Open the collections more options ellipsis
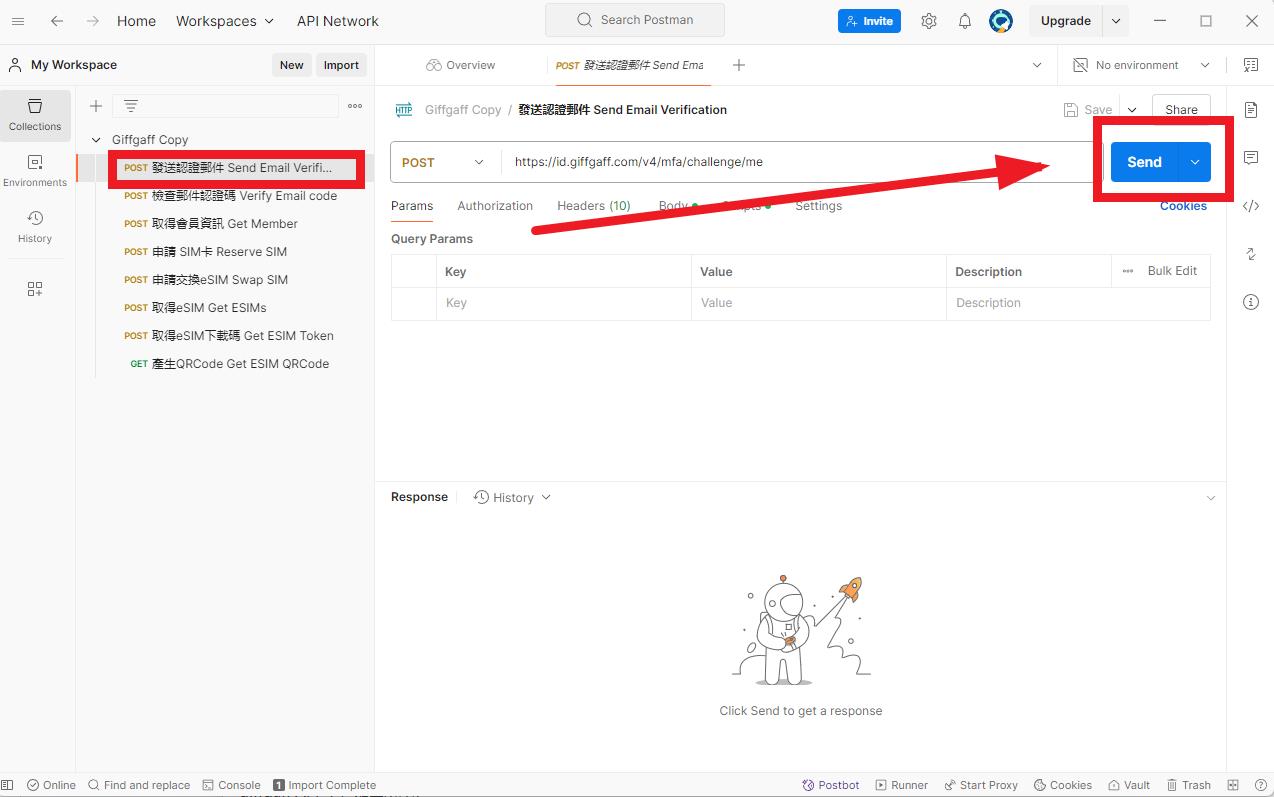The image size is (1274, 797). pyautogui.click(x=355, y=106)
